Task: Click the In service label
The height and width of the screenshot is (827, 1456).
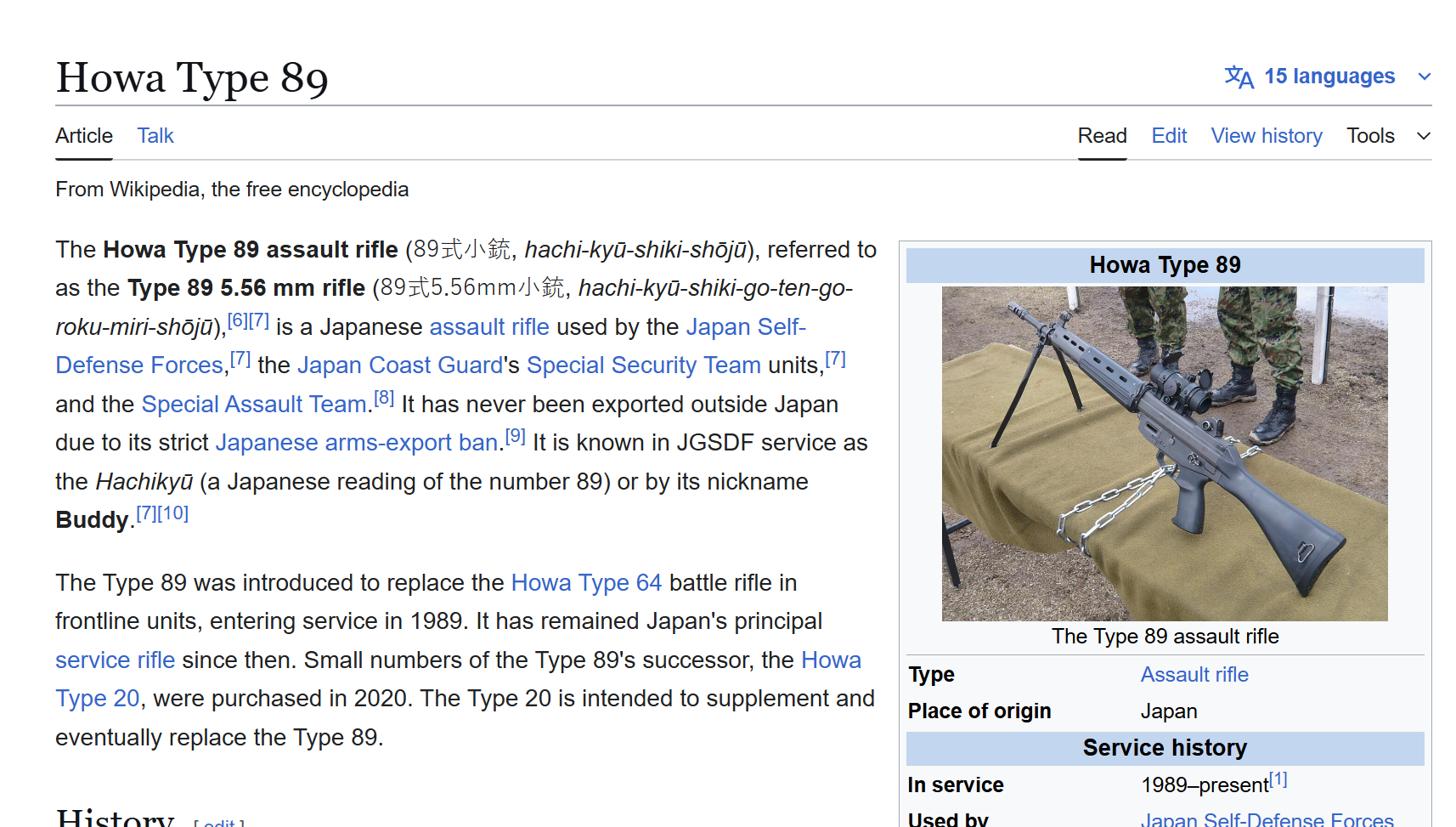Action: coord(956,785)
